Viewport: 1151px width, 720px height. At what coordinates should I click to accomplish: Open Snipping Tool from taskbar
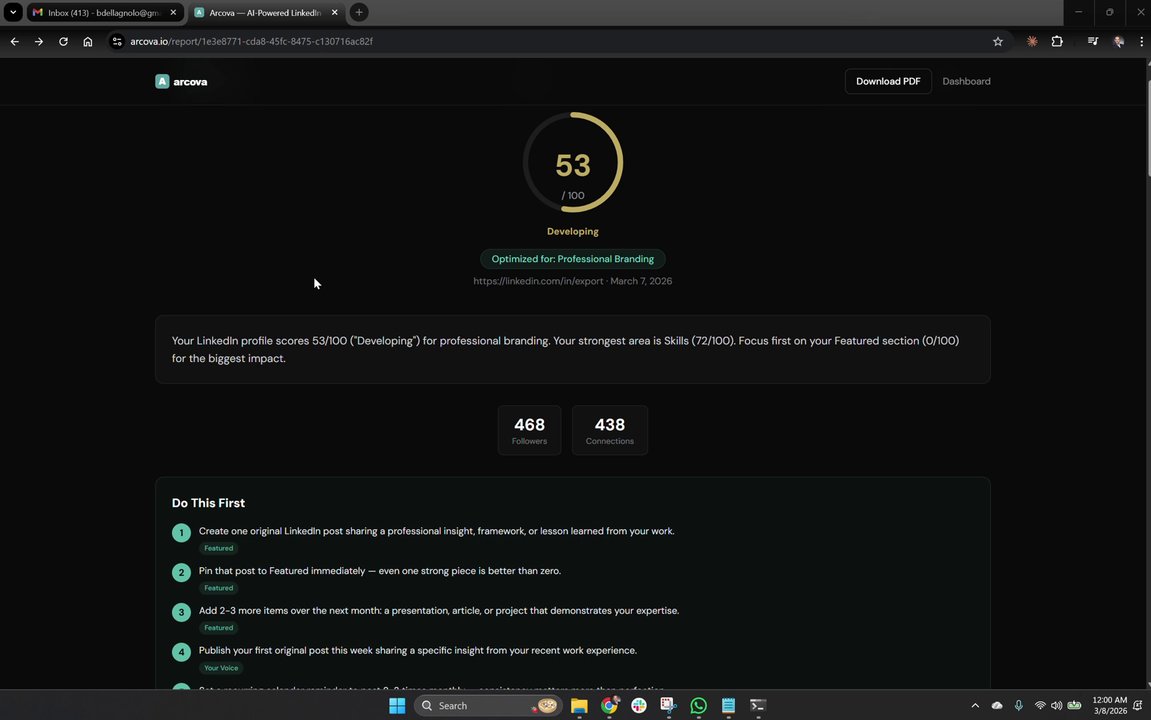click(668, 705)
